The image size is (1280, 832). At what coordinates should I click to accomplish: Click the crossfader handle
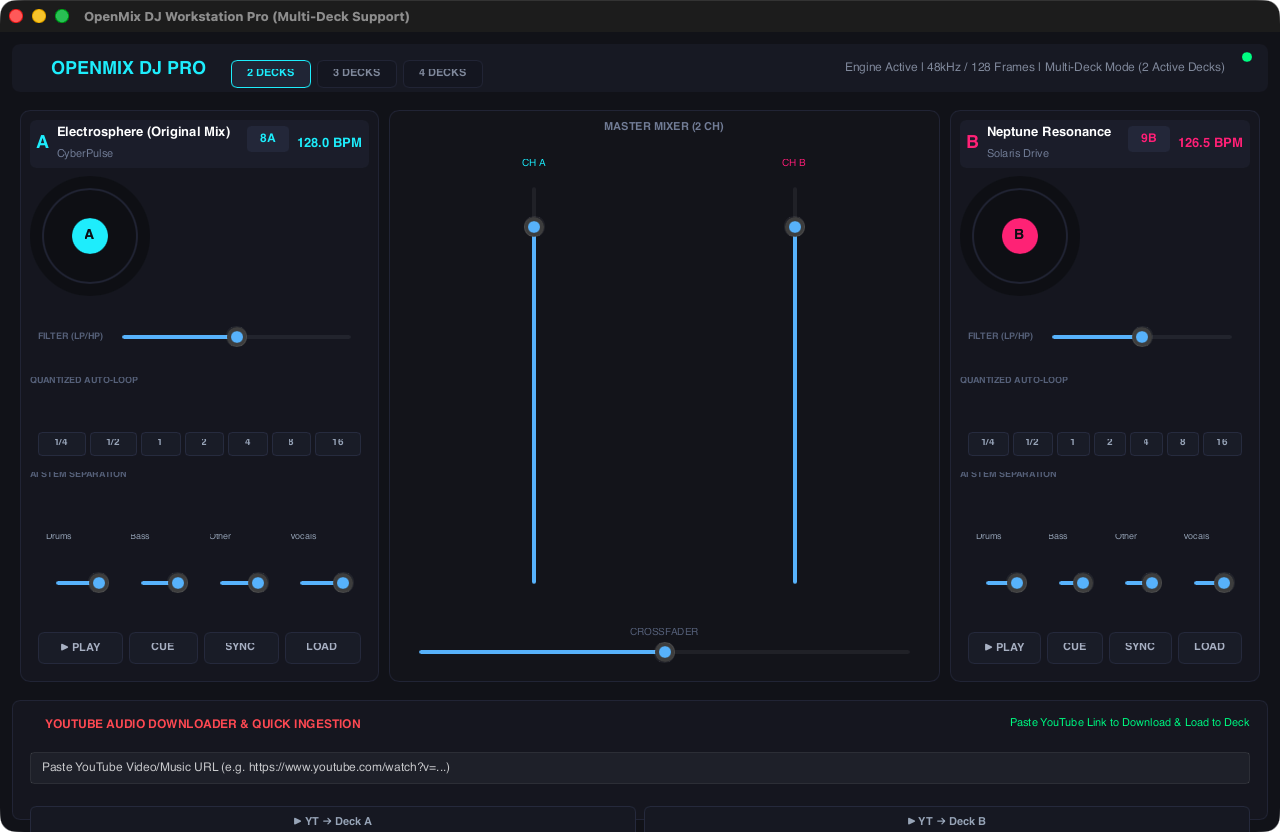coord(665,652)
